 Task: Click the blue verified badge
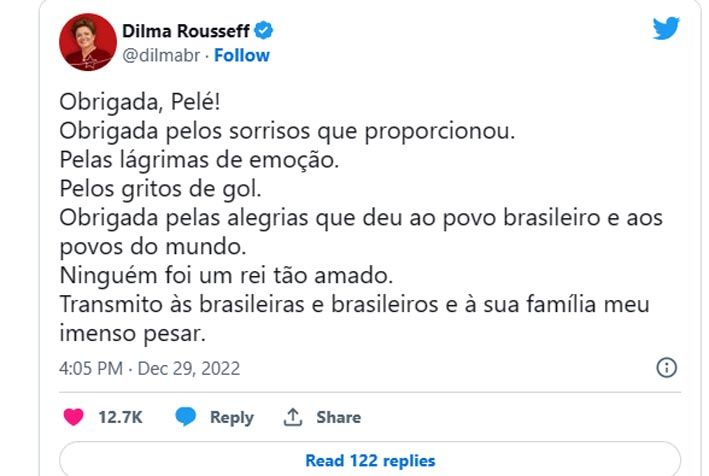[264, 31]
